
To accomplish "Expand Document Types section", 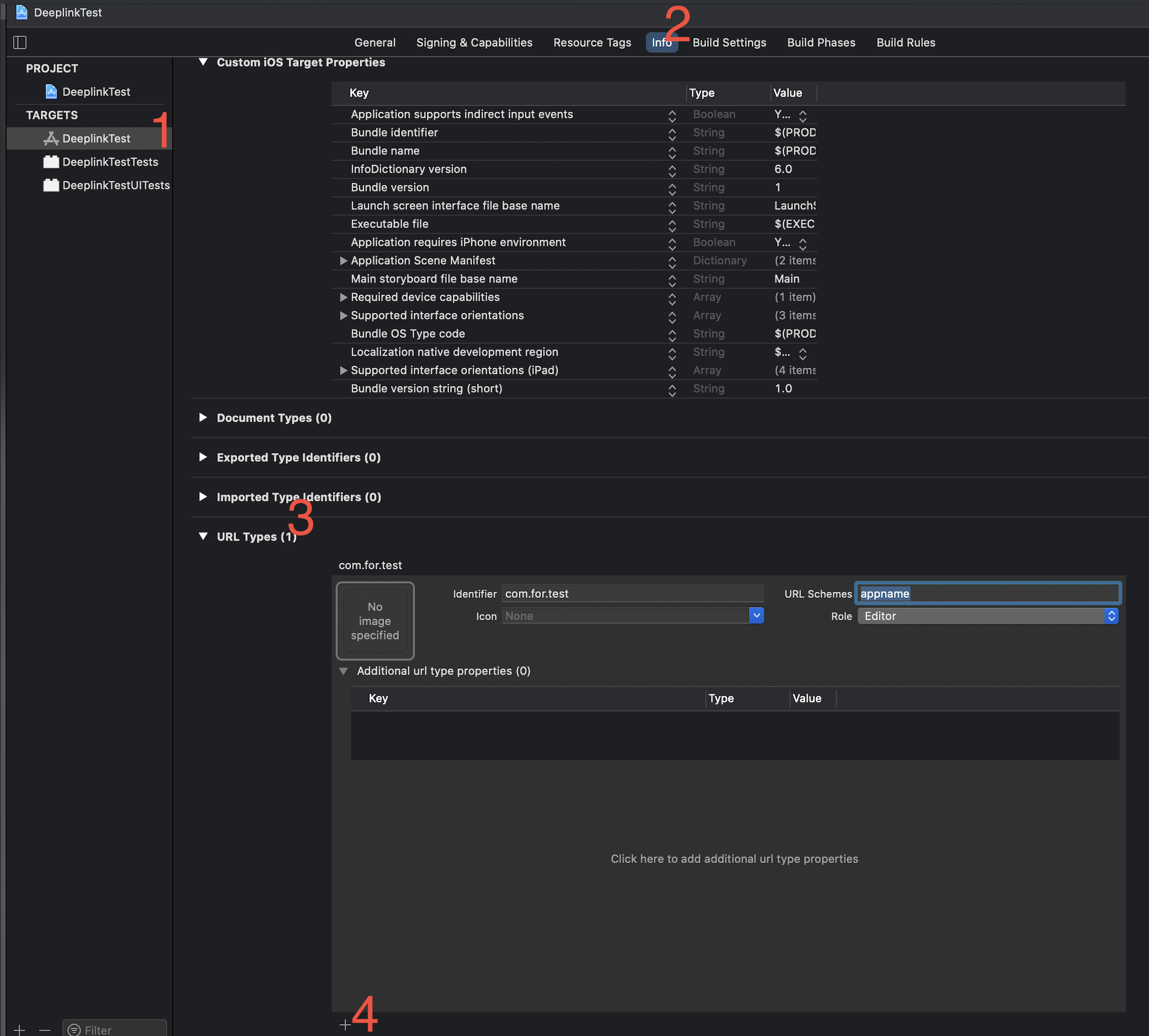I will [203, 418].
